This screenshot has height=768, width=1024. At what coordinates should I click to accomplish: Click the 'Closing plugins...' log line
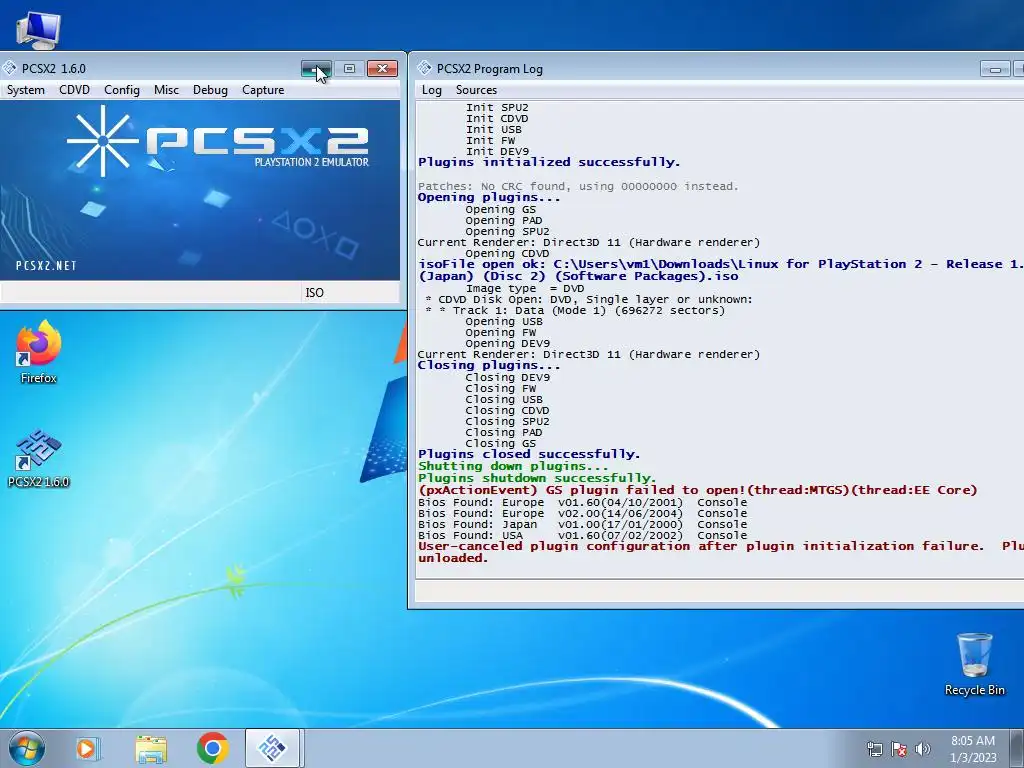488,365
